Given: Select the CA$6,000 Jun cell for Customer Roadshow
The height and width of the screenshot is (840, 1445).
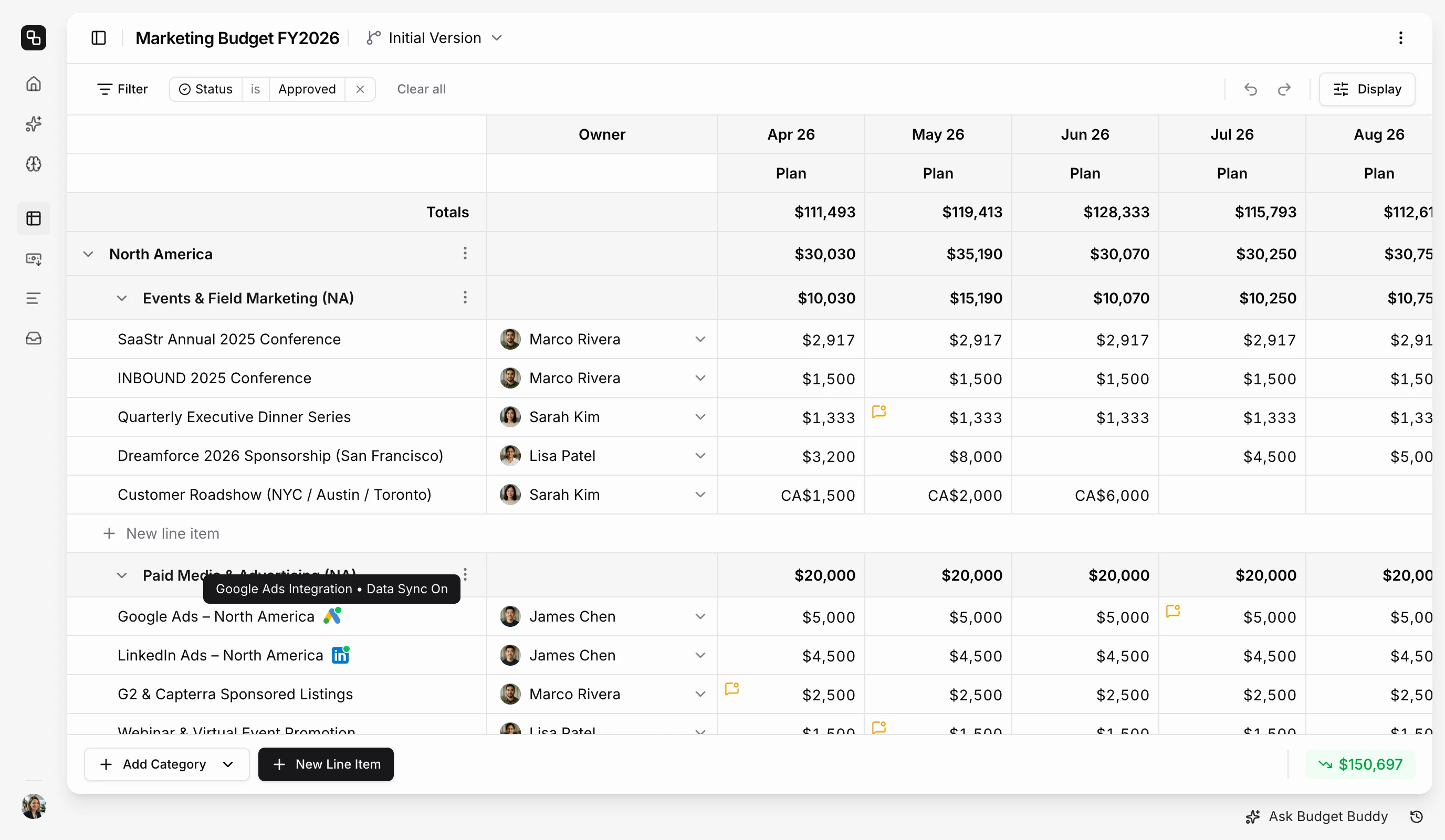Looking at the screenshot, I should point(1085,495).
